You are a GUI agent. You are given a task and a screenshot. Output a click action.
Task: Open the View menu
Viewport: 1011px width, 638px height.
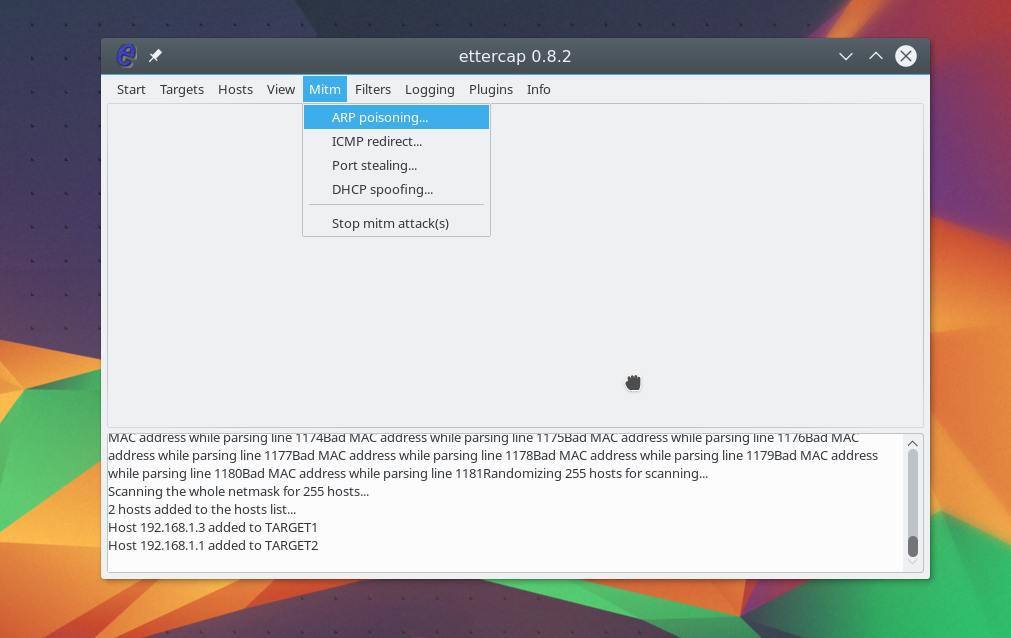[x=280, y=90]
